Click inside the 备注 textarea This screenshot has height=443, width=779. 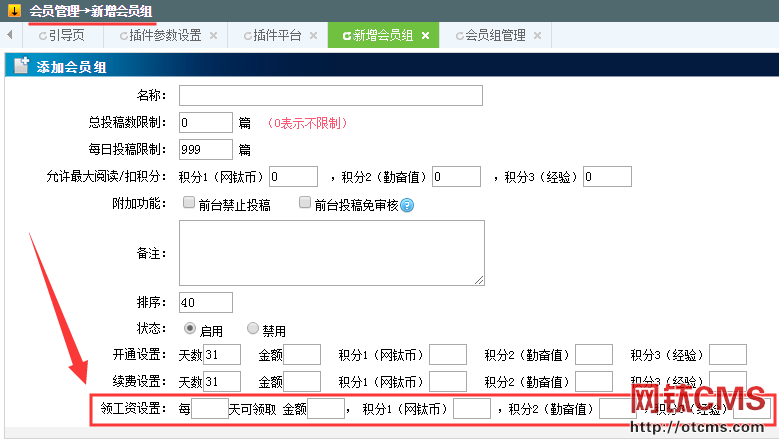coord(332,253)
